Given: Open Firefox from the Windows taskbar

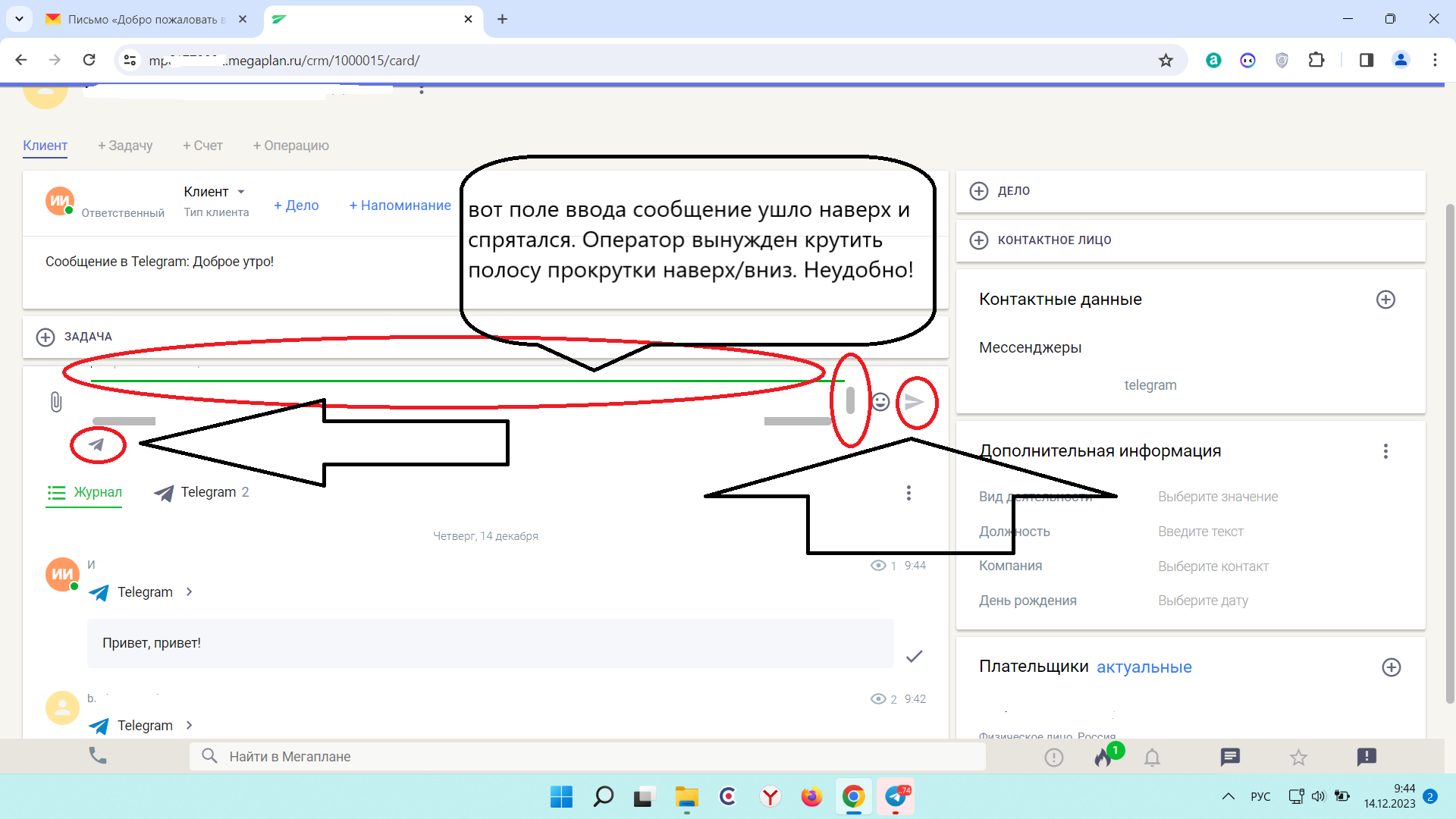Looking at the screenshot, I should click(x=811, y=796).
